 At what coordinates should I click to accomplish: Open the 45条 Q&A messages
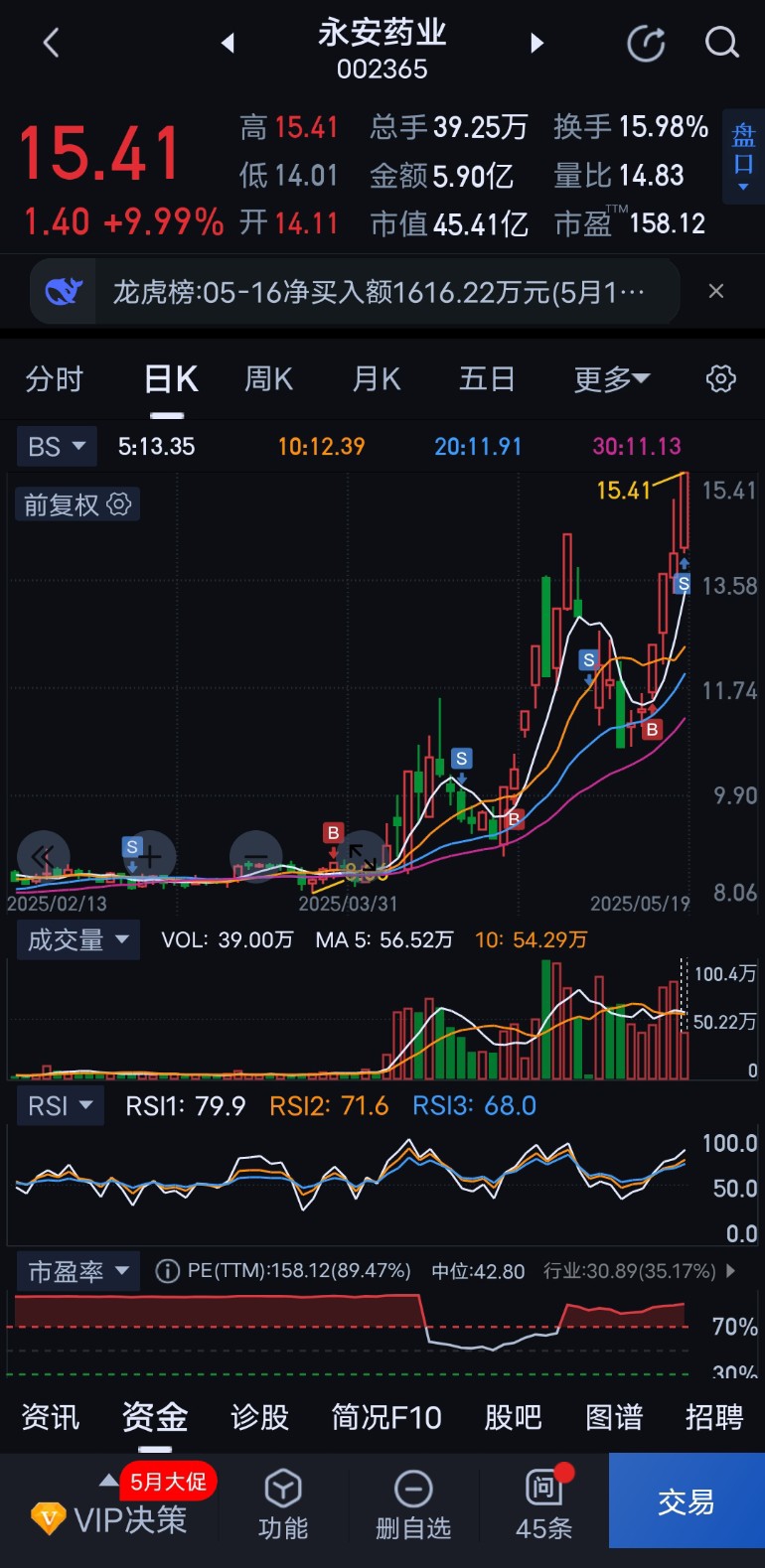click(543, 1504)
